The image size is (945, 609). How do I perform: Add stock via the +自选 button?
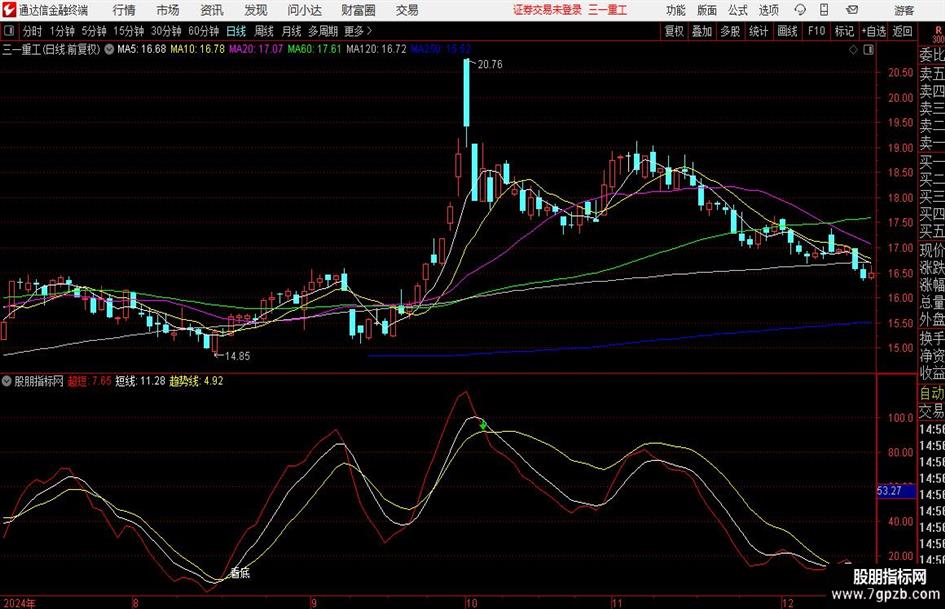coord(873,31)
